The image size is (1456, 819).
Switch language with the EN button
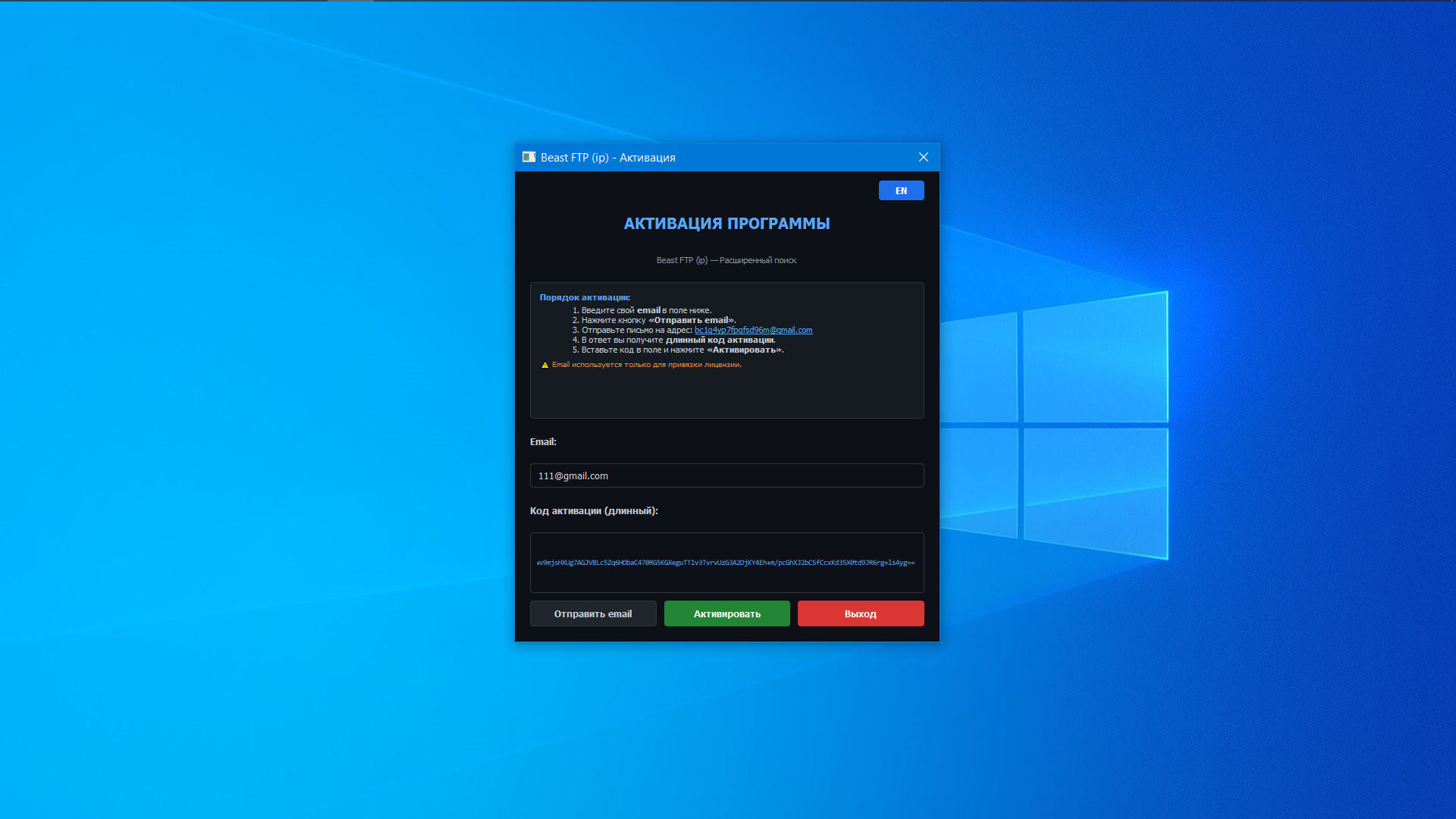[x=901, y=190]
